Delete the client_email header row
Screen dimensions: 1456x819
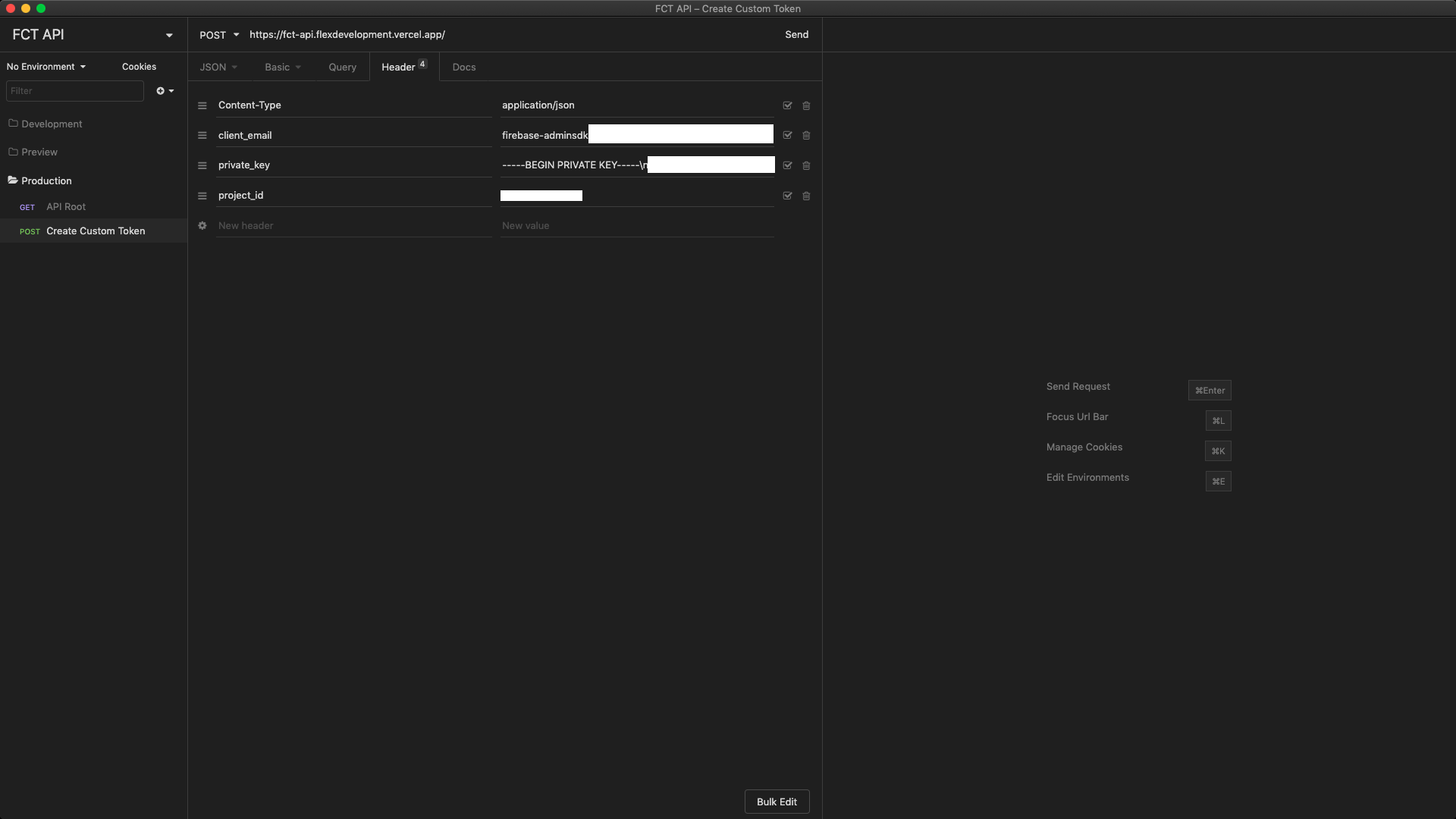[x=806, y=135]
